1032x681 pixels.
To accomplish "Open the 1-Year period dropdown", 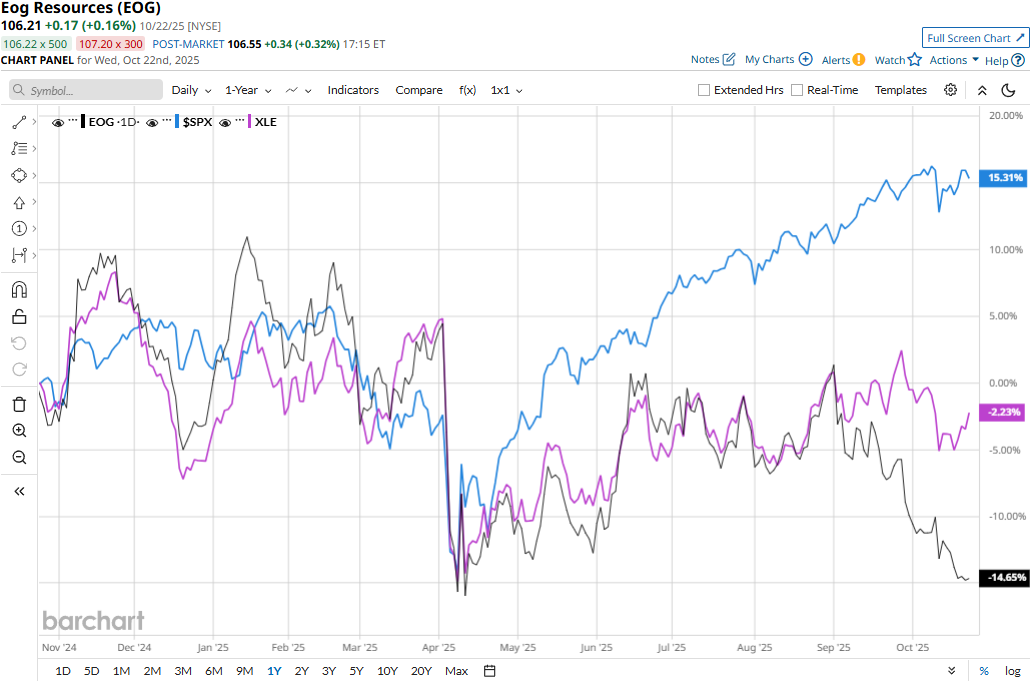I will point(248,90).
